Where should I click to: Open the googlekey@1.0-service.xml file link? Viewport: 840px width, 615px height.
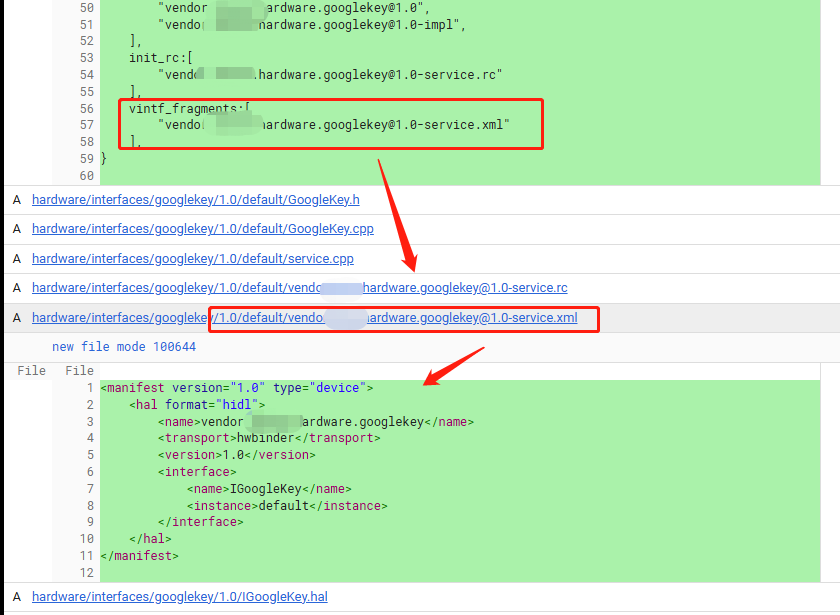point(304,318)
